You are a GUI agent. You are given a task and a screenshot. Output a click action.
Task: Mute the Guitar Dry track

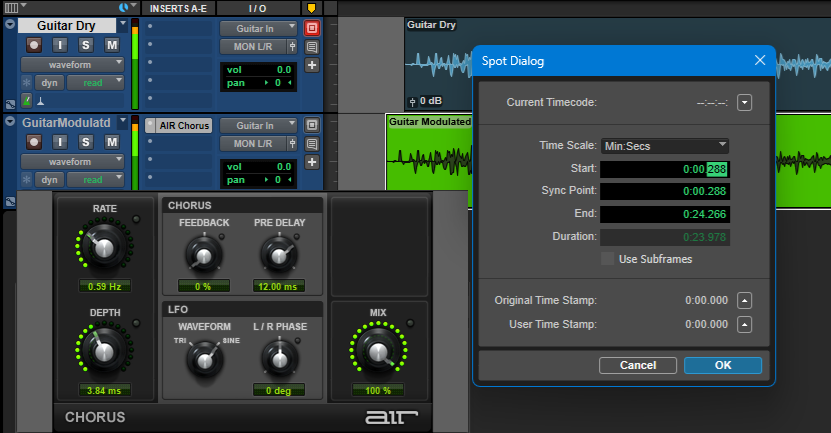coord(111,45)
